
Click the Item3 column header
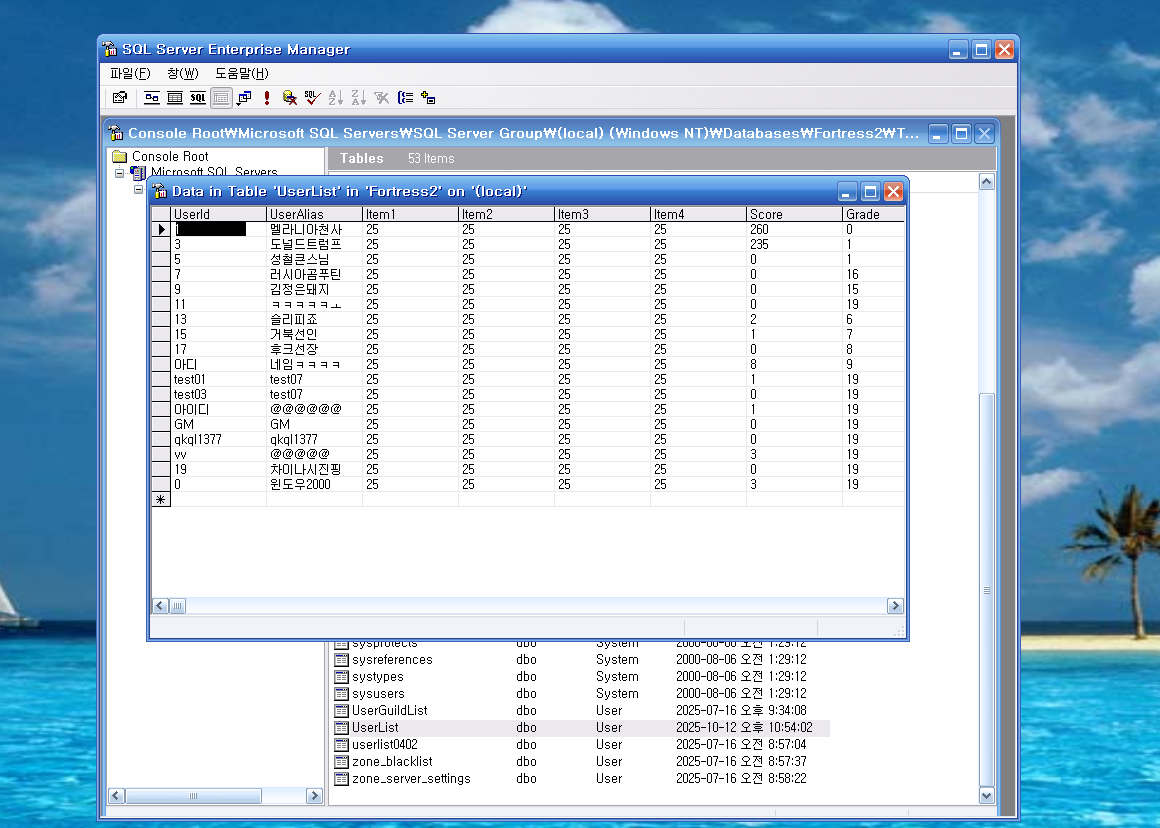(602, 214)
